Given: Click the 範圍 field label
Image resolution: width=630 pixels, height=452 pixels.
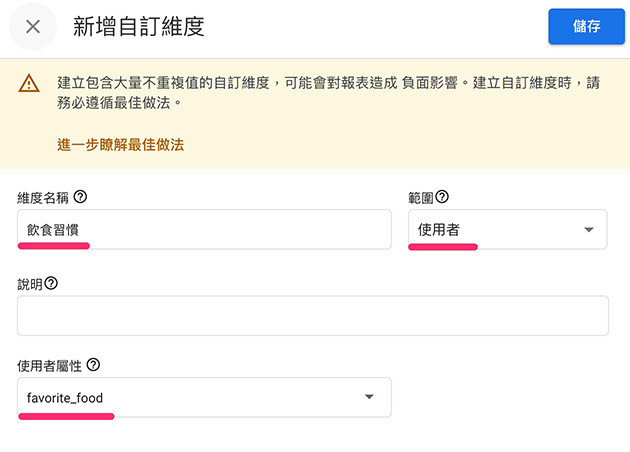Looking at the screenshot, I should click(x=420, y=198).
